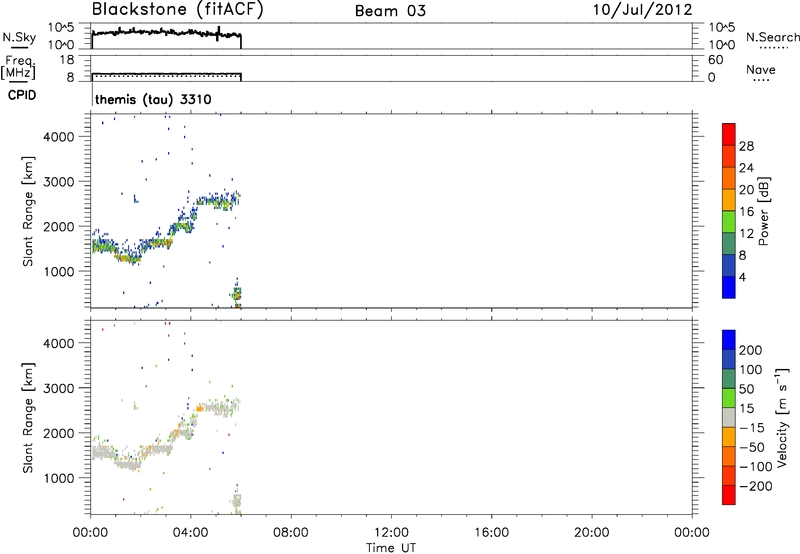The height and width of the screenshot is (554, 800).
Task: Click the black N.Sky noise trace line
Action: point(166,33)
